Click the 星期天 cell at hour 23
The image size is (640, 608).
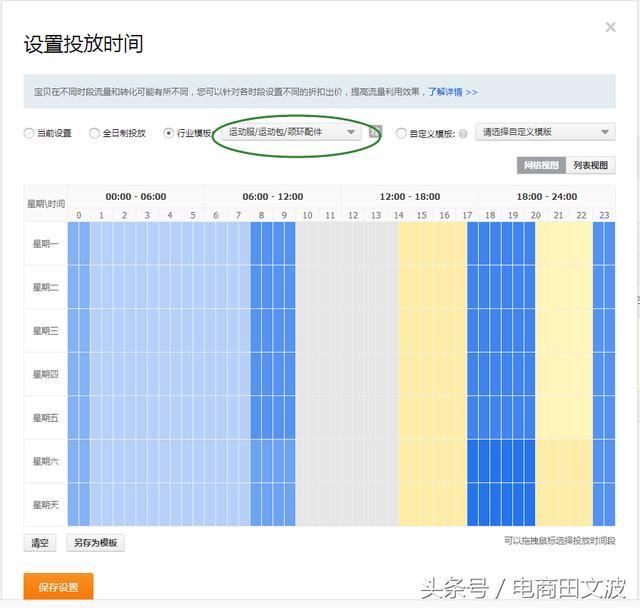tap(604, 504)
